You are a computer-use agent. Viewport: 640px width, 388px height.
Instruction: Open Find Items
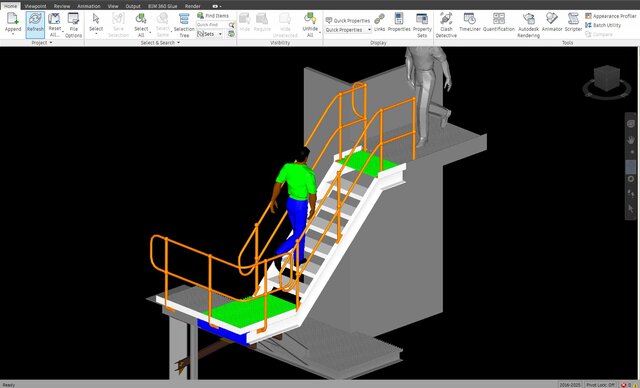213,16
